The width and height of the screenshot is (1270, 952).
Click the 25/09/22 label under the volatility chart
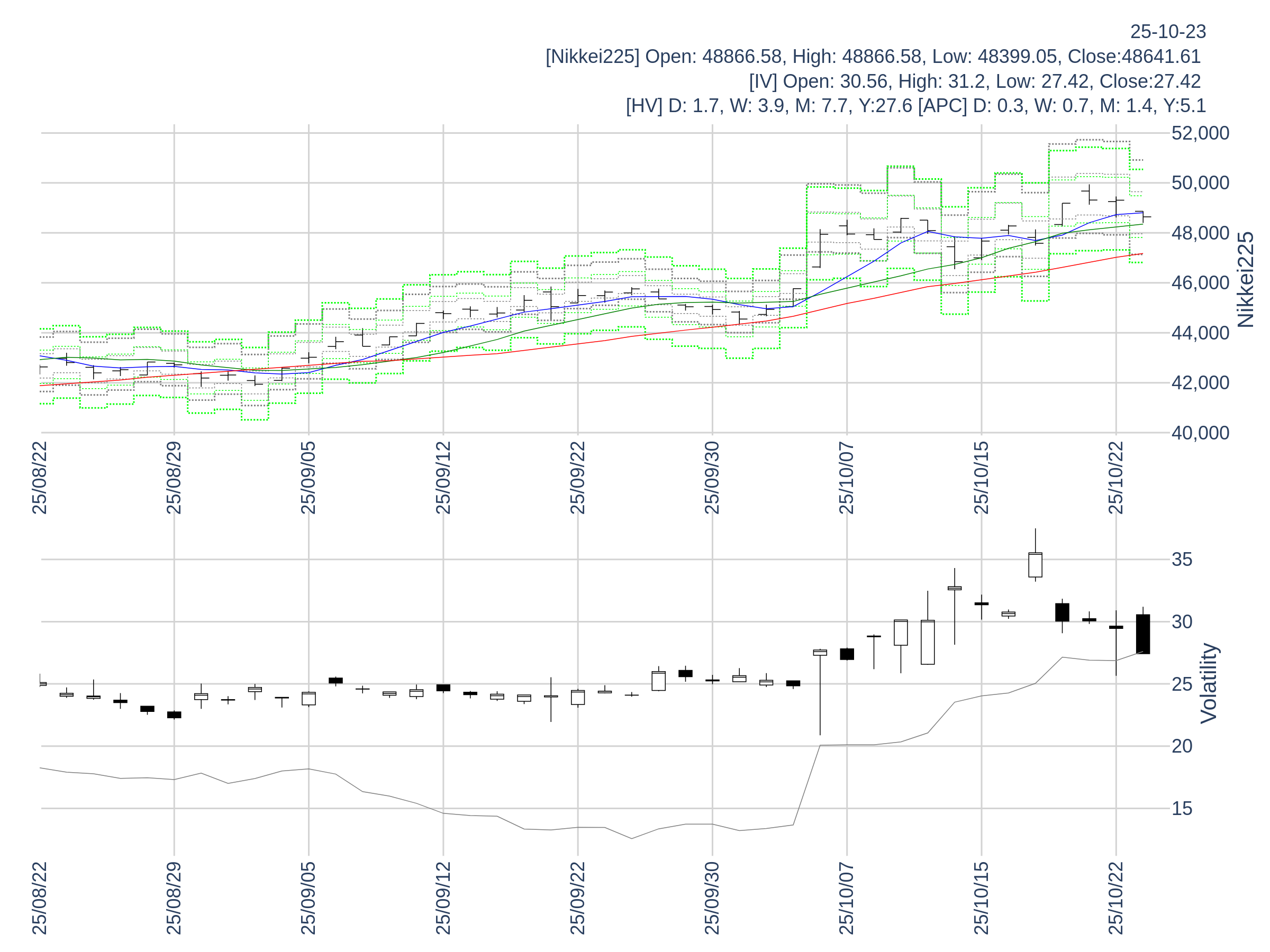point(577,898)
